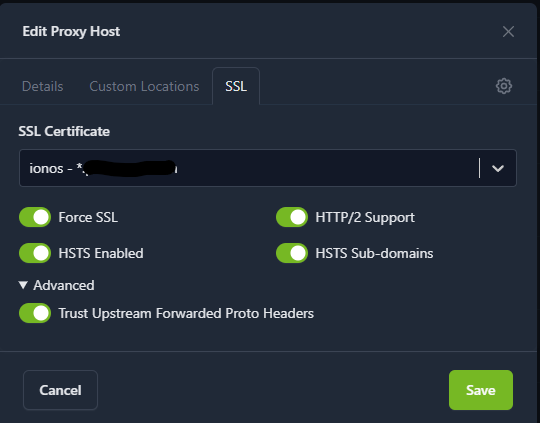Save the proxy host changes
The image size is (540, 423).
click(481, 390)
